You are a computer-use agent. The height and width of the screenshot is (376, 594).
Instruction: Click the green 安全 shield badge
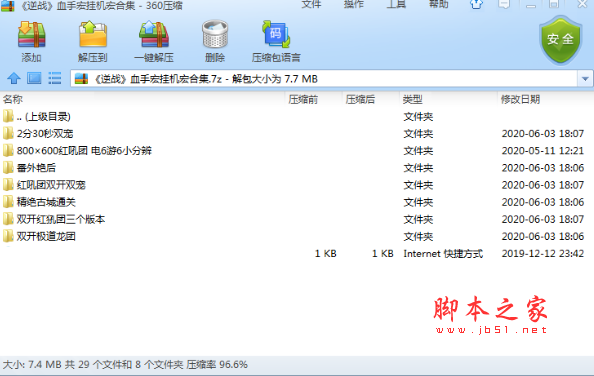point(560,39)
